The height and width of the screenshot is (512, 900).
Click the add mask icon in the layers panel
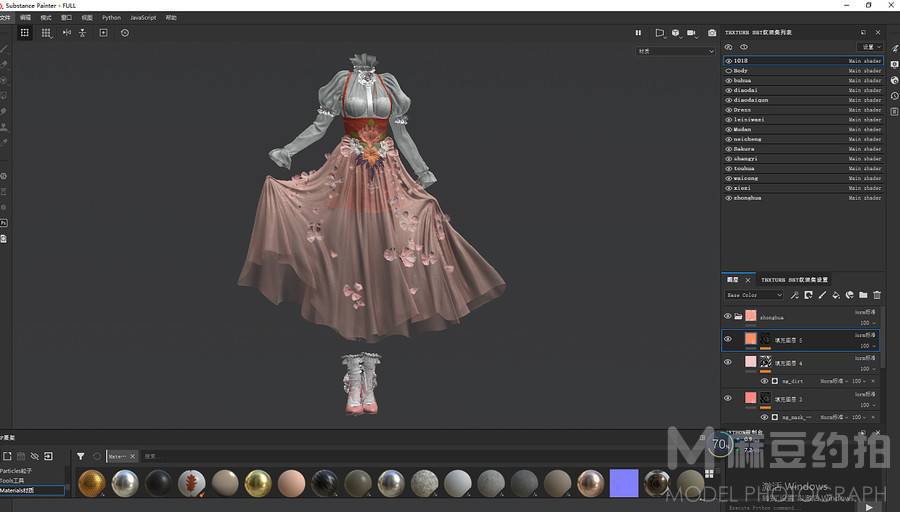(808, 295)
